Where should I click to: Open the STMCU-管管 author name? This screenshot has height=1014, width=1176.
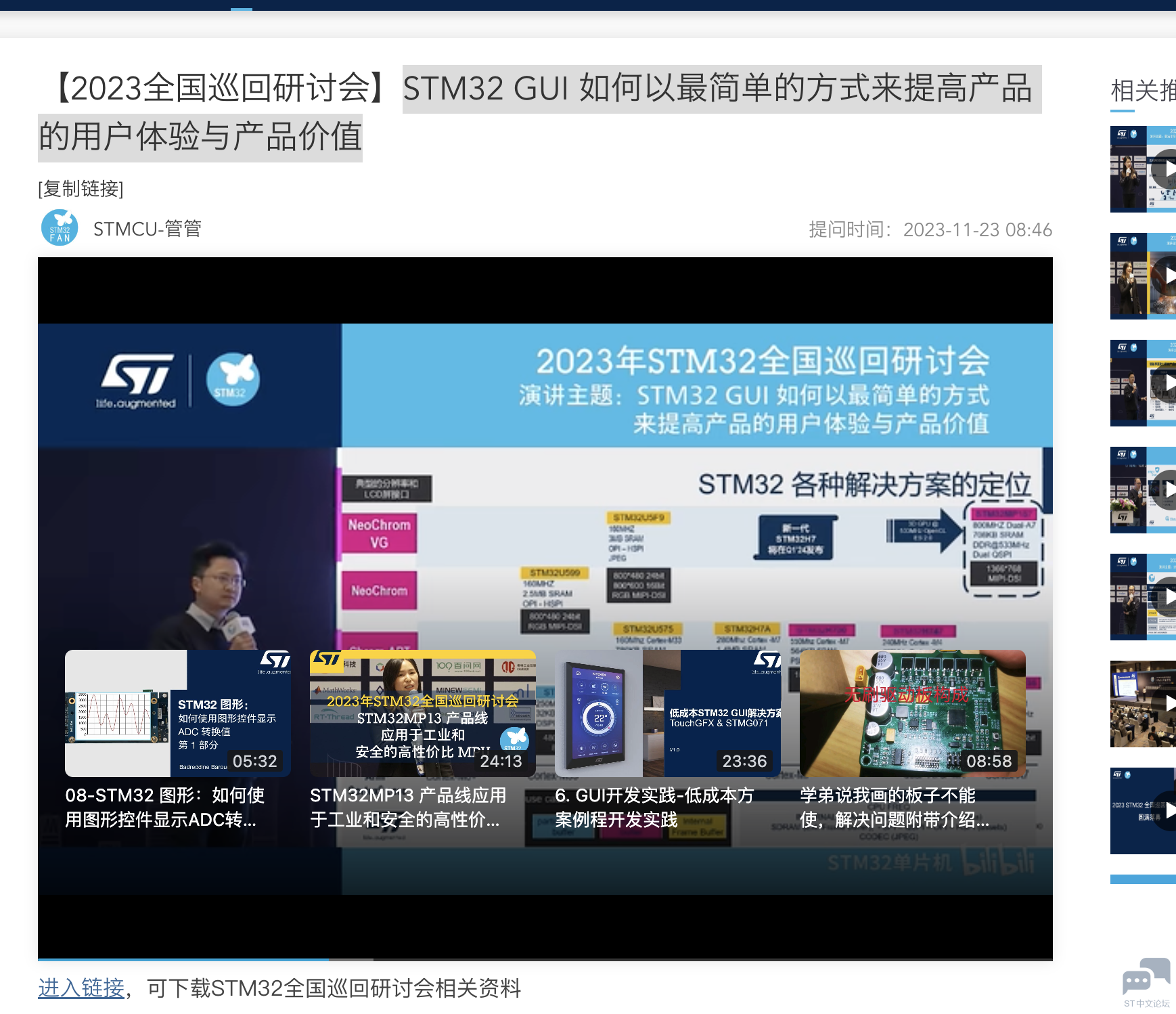(148, 229)
